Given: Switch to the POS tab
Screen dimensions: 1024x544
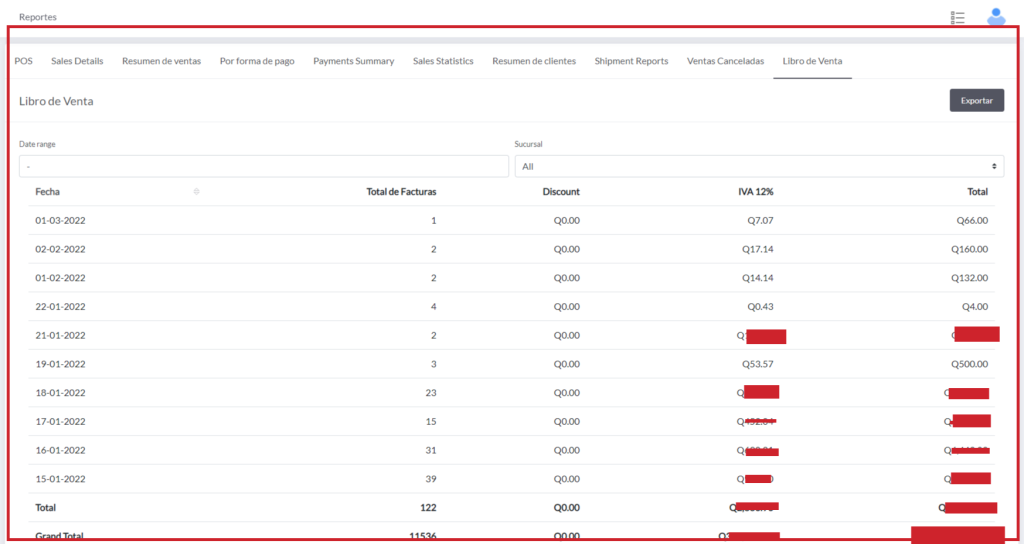Looking at the screenshot, I should tap(23, 61).
